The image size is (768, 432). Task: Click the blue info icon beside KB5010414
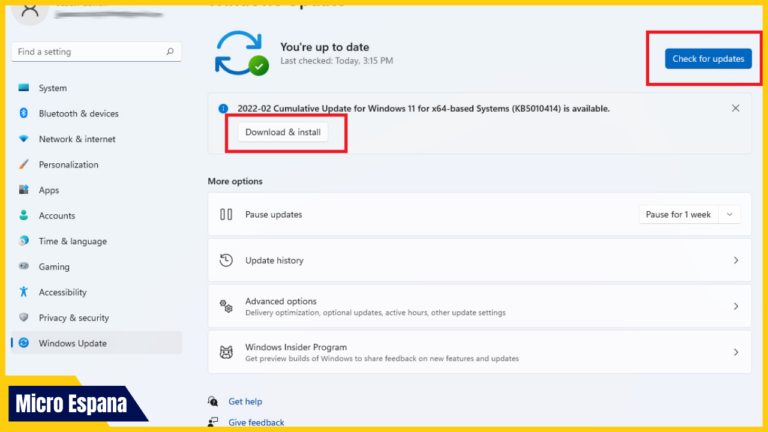point(223,108)
